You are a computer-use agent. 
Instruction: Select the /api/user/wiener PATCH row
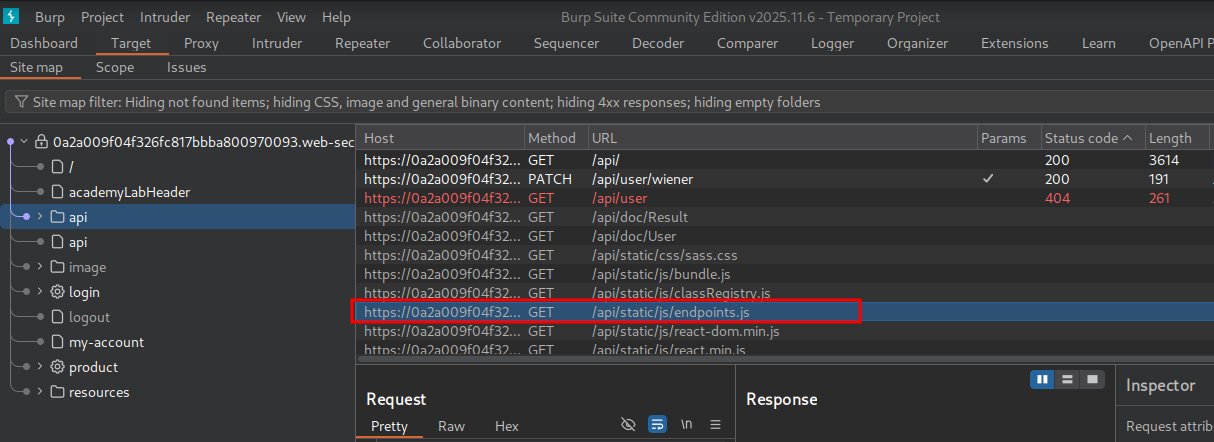tap(785, 179)
